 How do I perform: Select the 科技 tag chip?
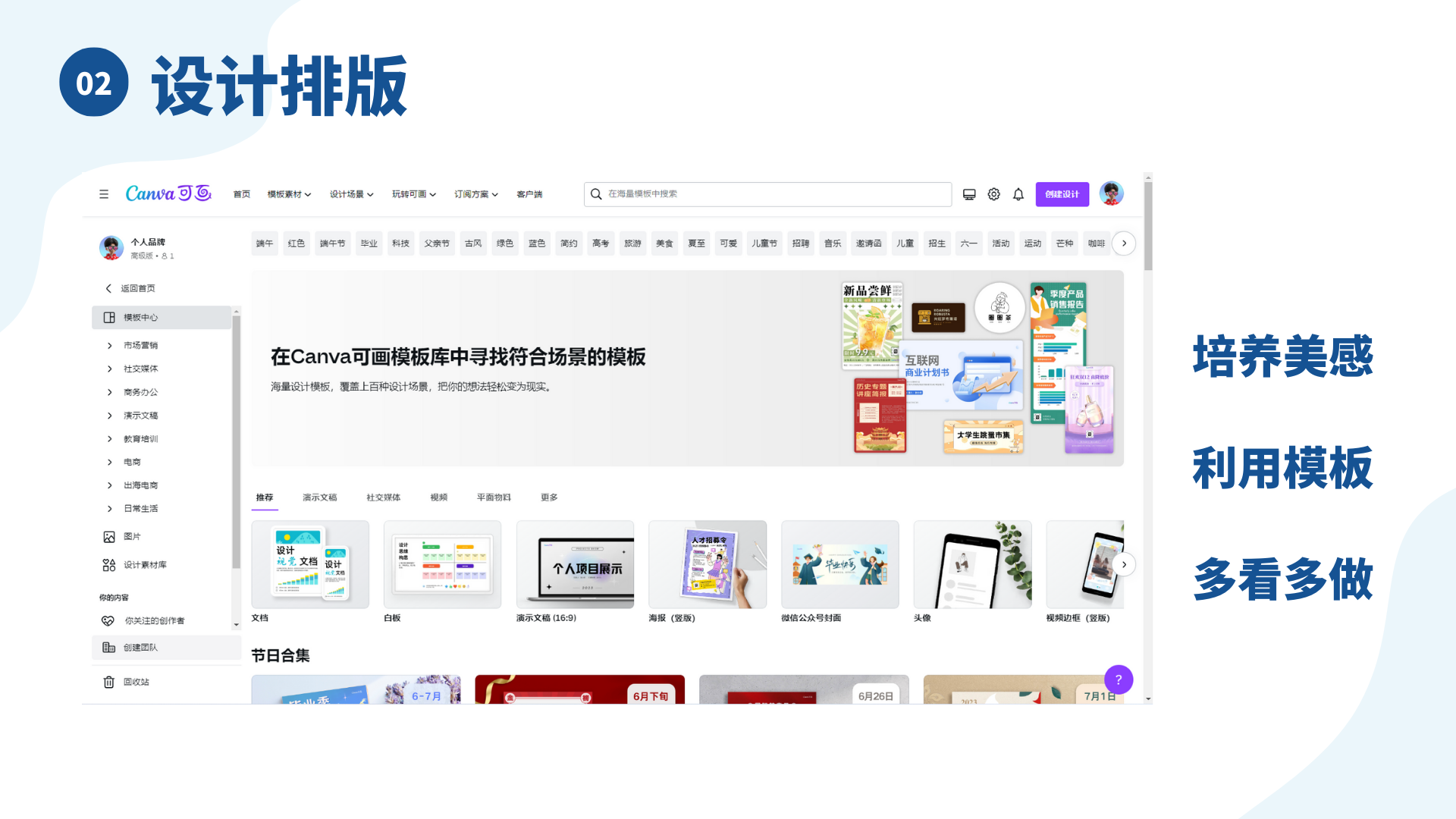(x=400, y=243)
